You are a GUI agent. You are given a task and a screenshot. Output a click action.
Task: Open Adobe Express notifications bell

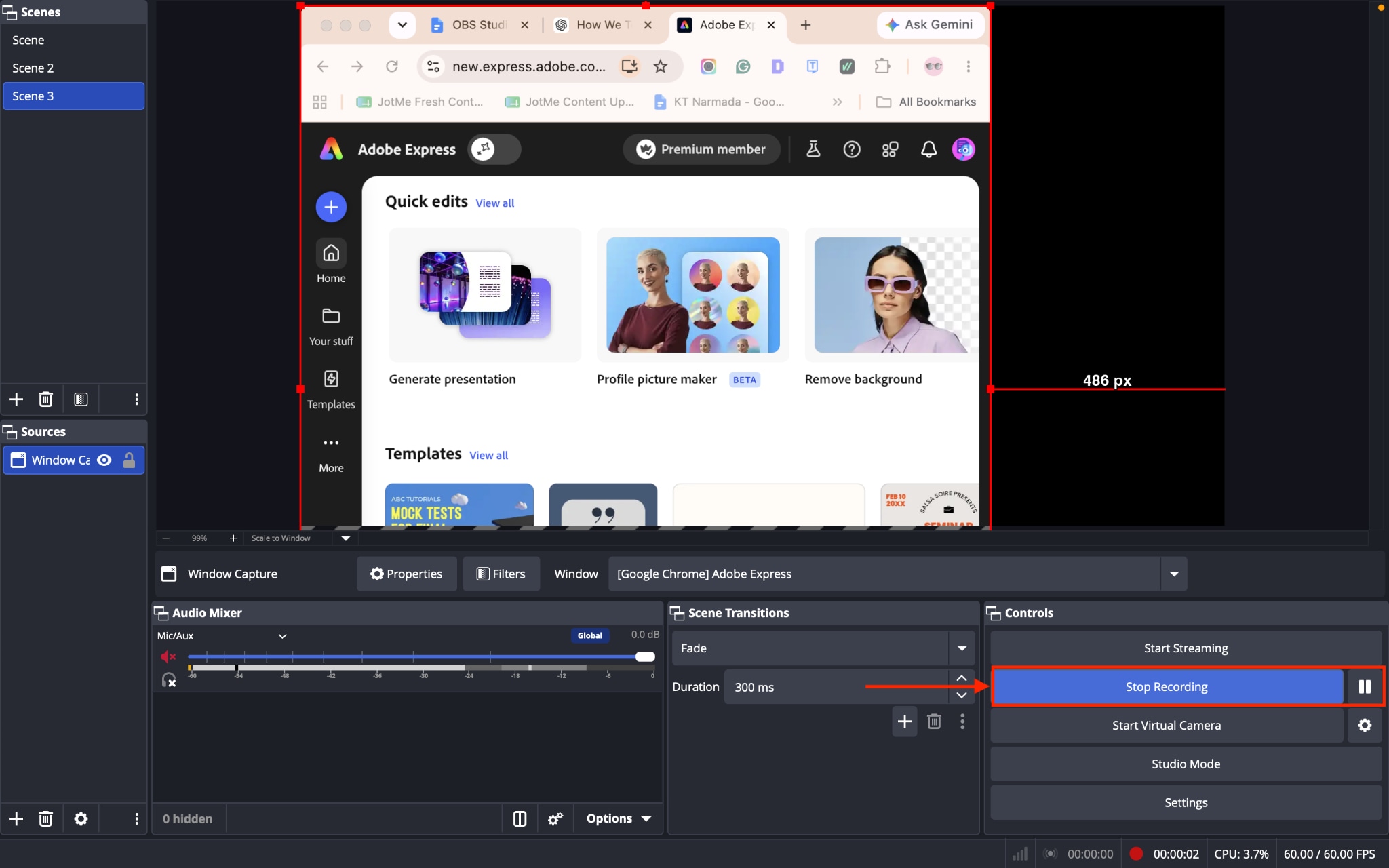coord(928,149)
